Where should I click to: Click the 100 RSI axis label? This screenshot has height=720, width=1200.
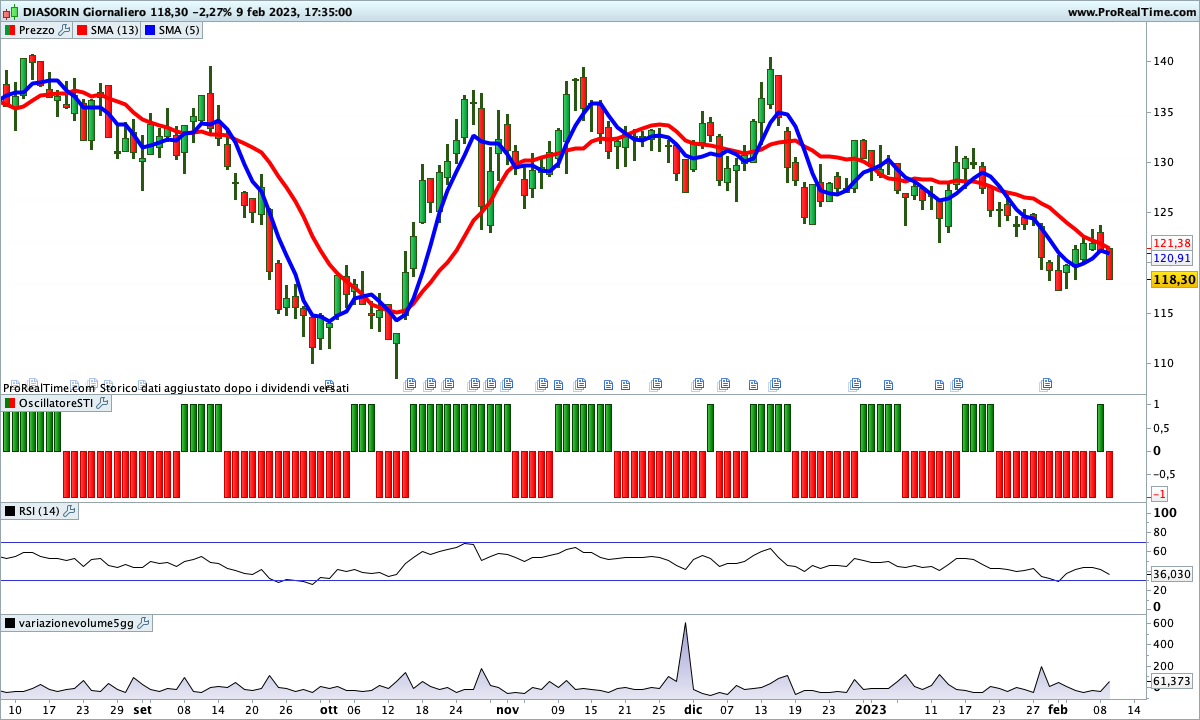[x=1163, y=513]
